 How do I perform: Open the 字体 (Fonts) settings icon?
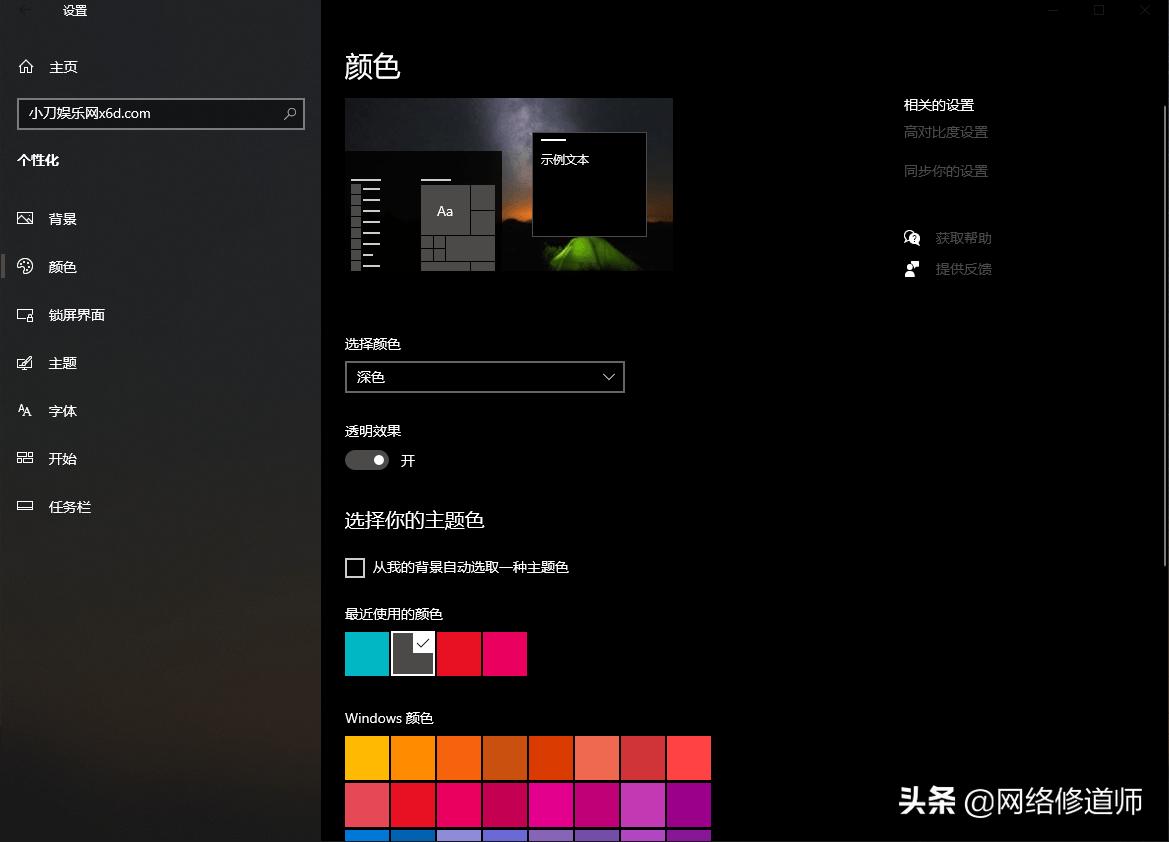[x=24, y=410]
